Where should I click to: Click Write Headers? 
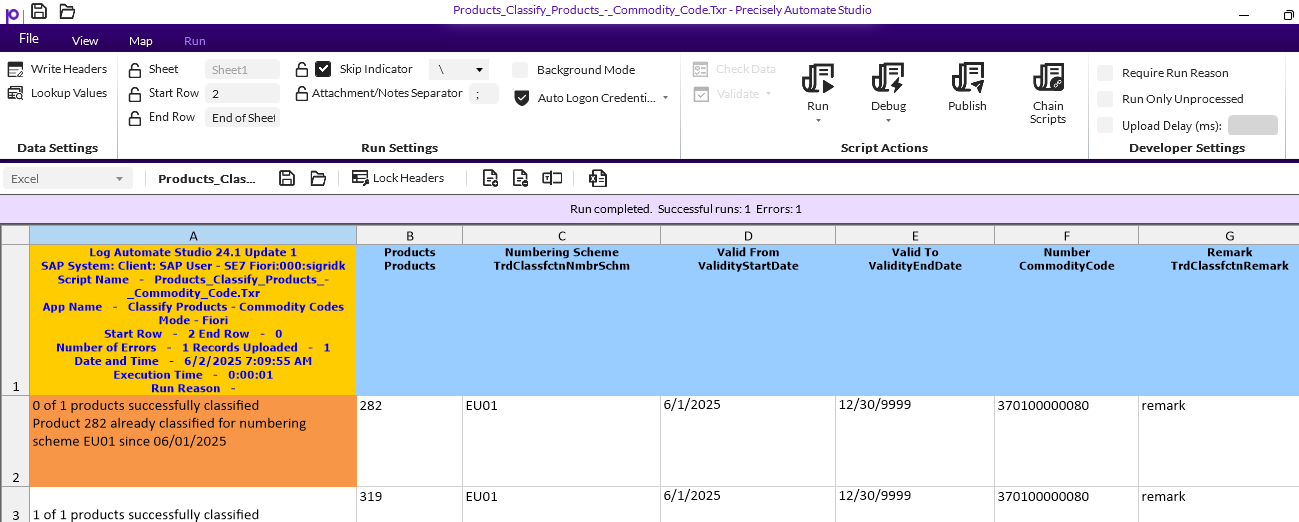[x=58, y=69]
